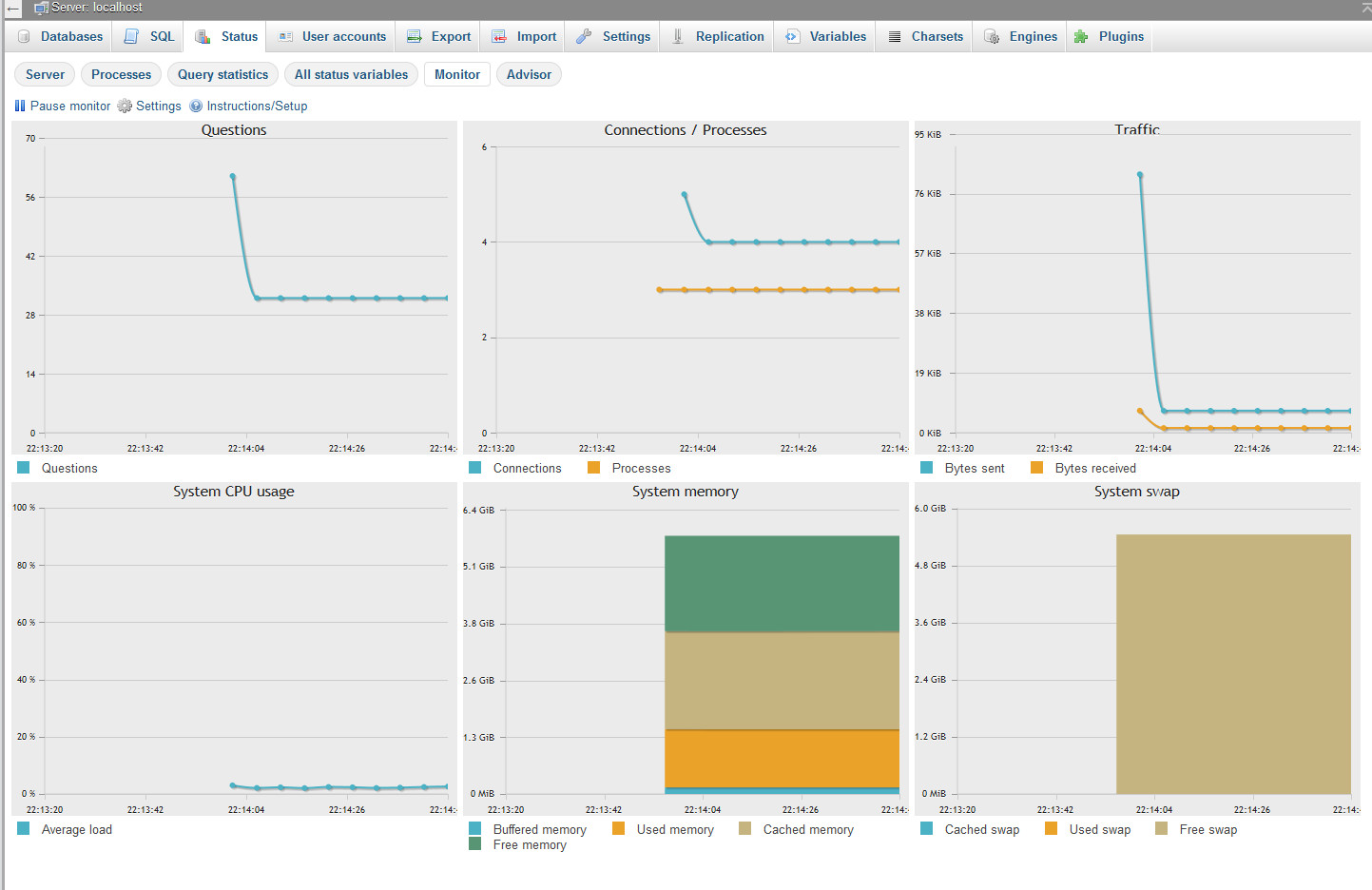The width and height of the screenshot is (1372, 890).
Task: Click the Import tab icon
Action: click(499, 36)
